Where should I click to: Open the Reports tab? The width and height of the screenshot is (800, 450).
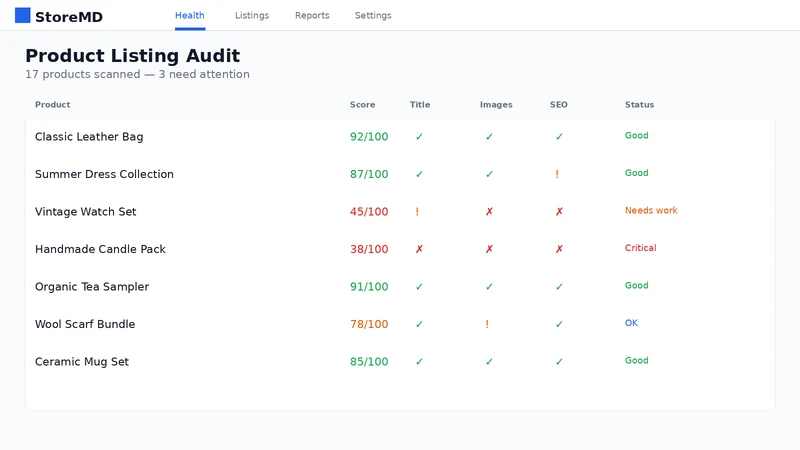point(312,15)
